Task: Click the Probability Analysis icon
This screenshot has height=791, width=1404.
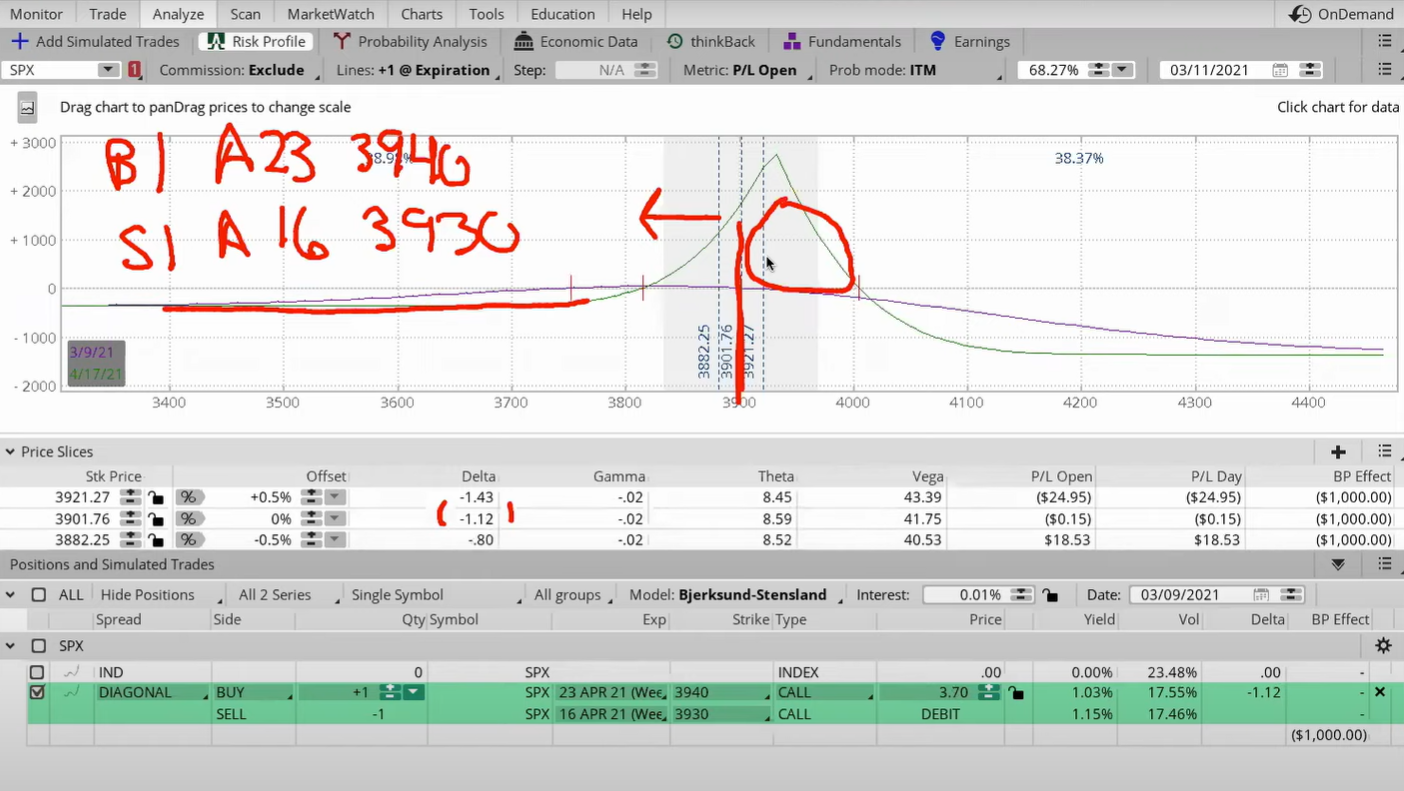Action: tap(342, 41)
